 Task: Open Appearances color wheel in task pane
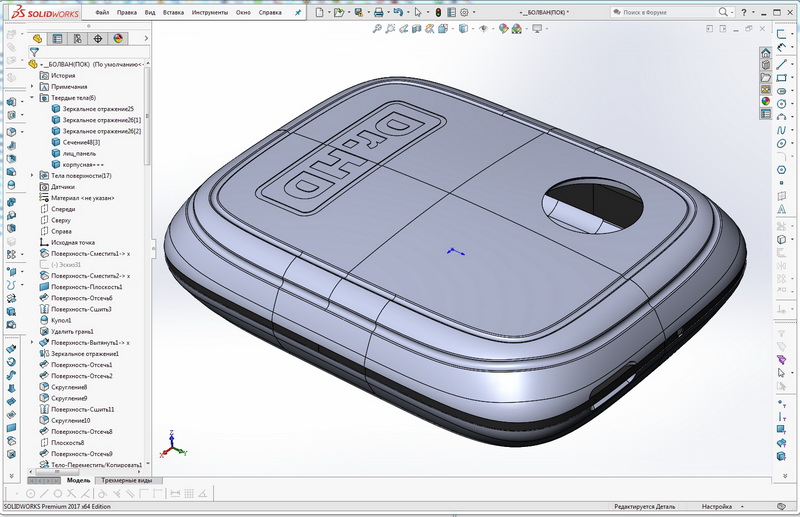[765, 102]
